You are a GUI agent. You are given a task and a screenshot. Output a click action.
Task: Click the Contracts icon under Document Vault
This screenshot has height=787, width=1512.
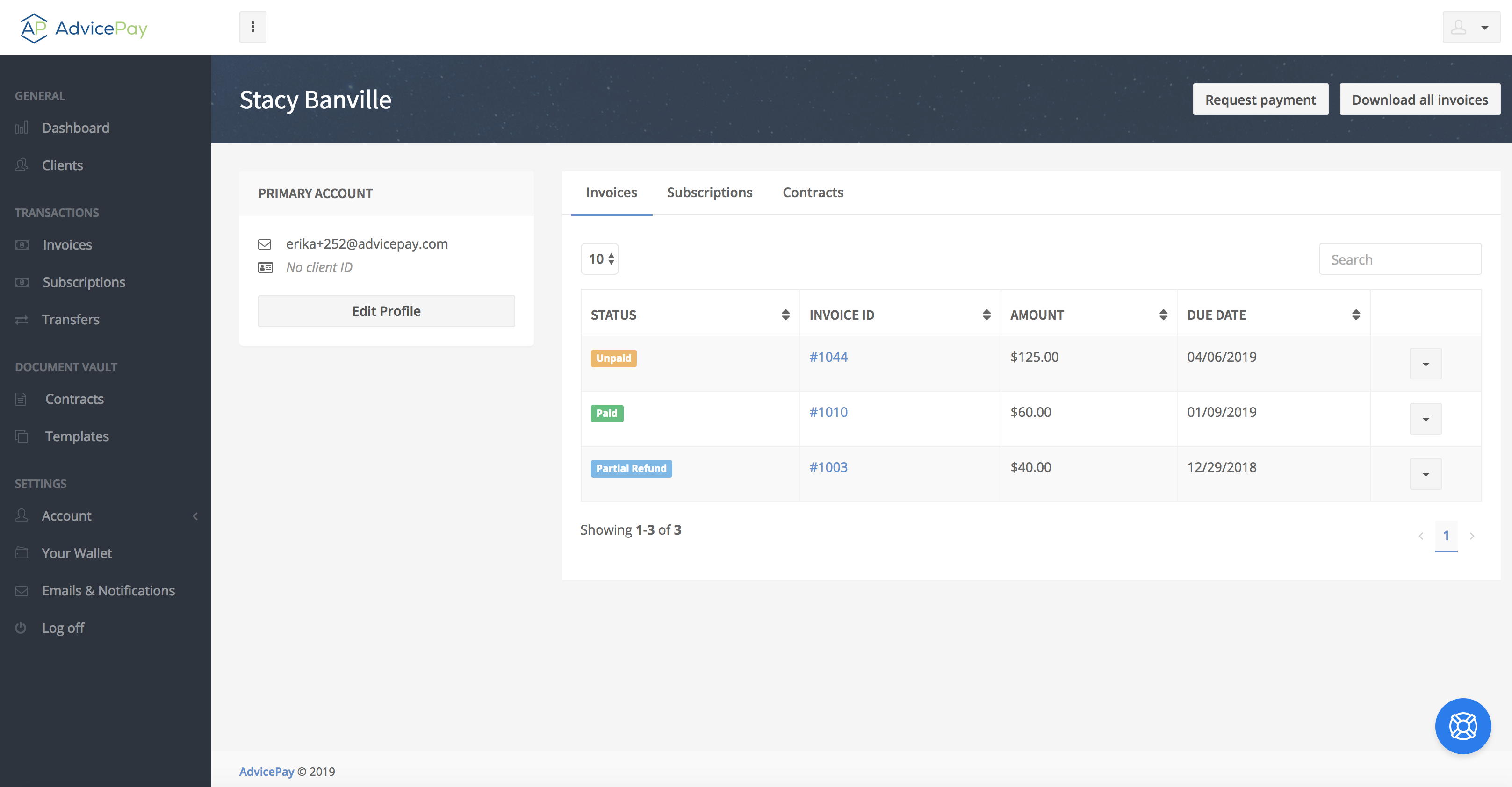[x=21, y=398]
